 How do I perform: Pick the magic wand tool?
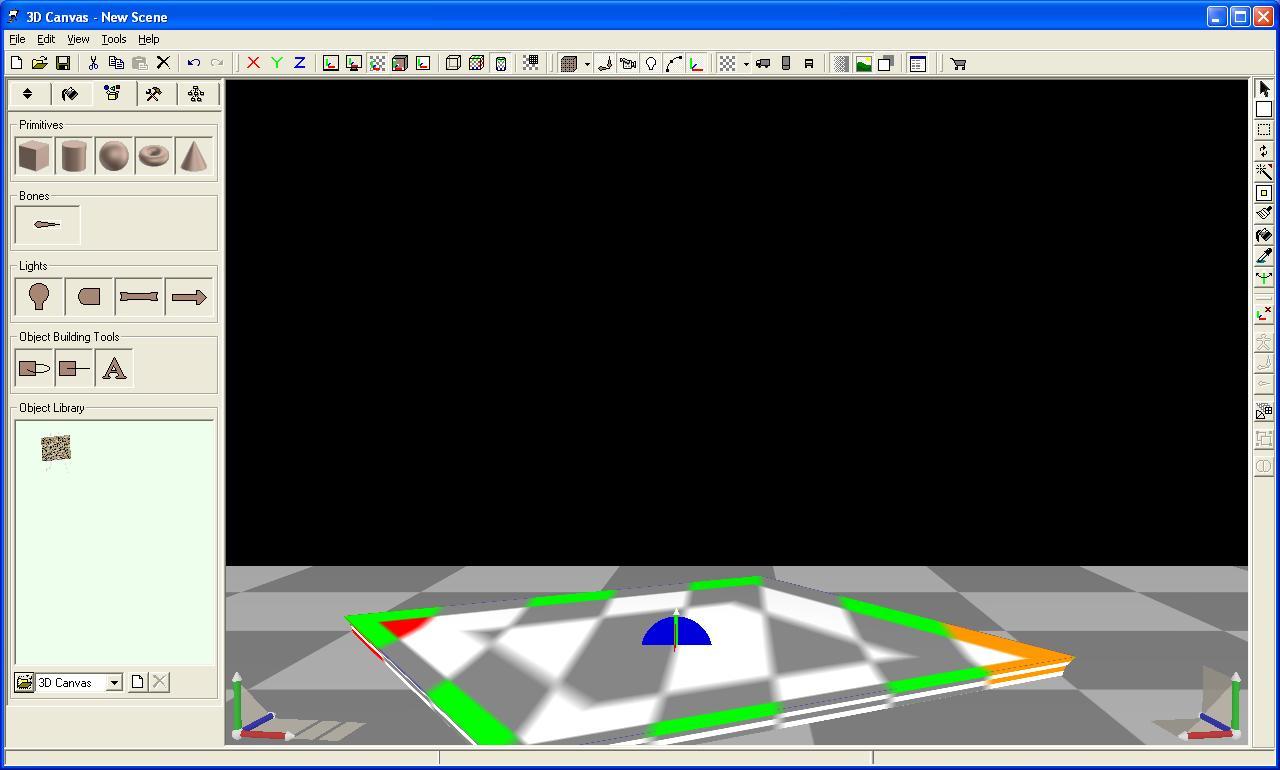coord(1264,172)
